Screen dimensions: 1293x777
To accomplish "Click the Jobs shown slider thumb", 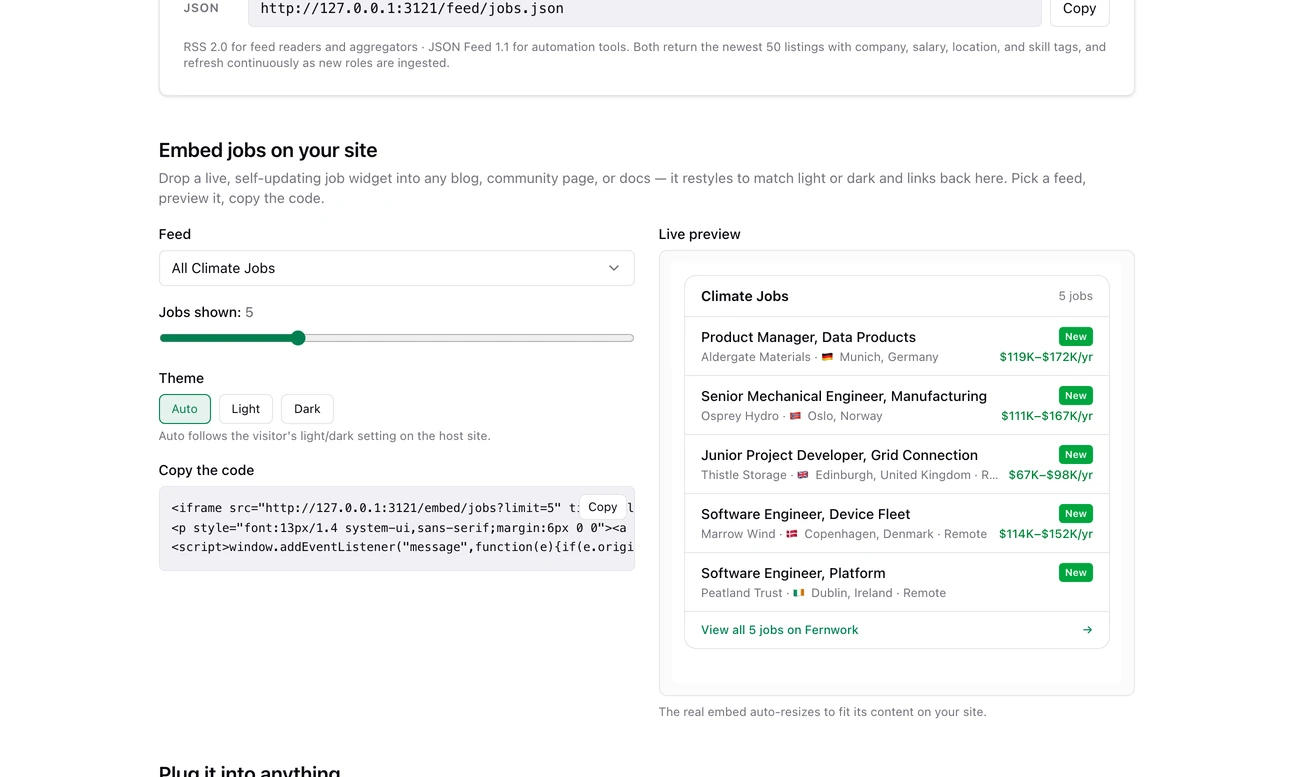I will point(298,338).
